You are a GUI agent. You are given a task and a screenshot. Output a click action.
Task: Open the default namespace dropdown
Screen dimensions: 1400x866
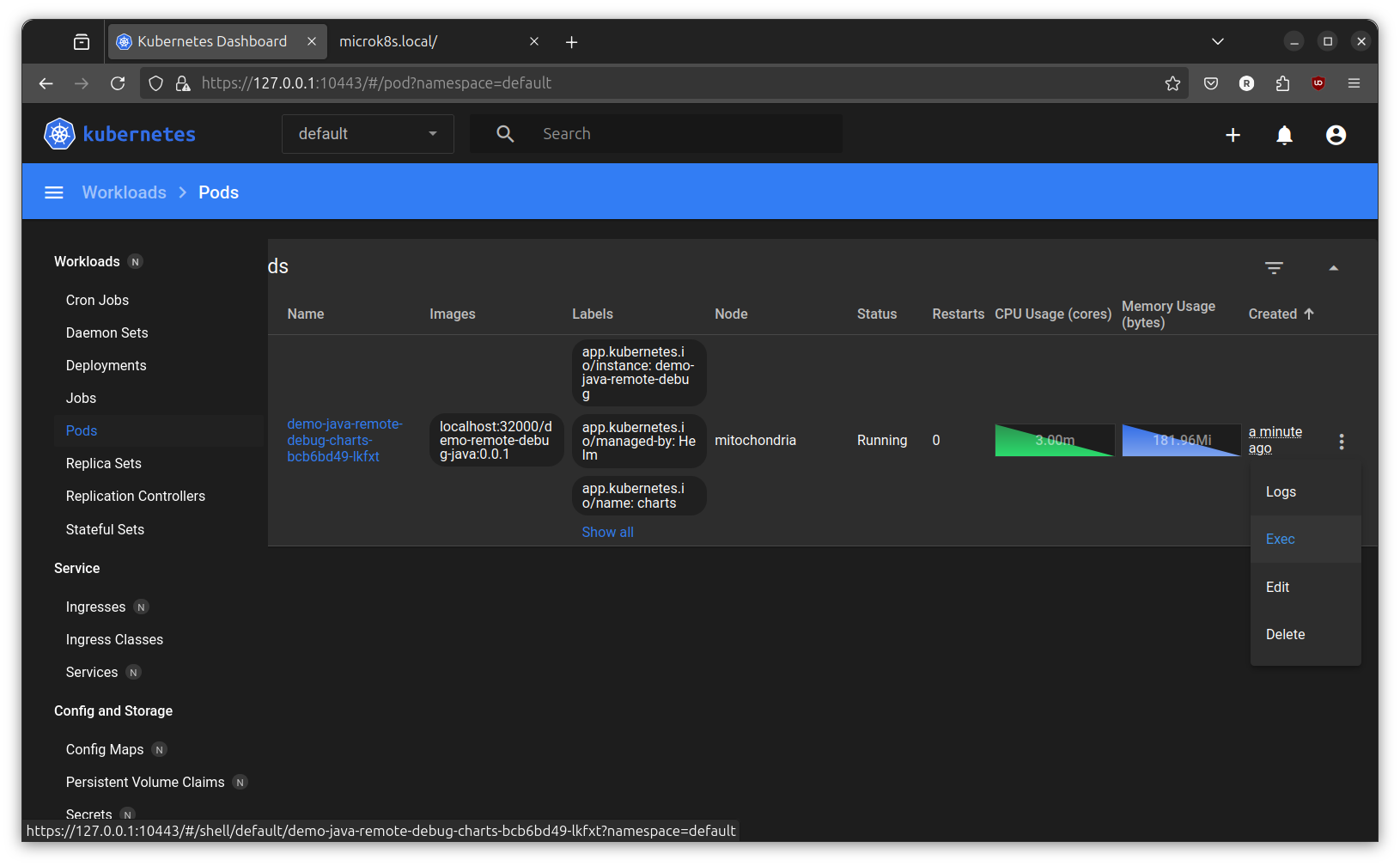point(368,134)
